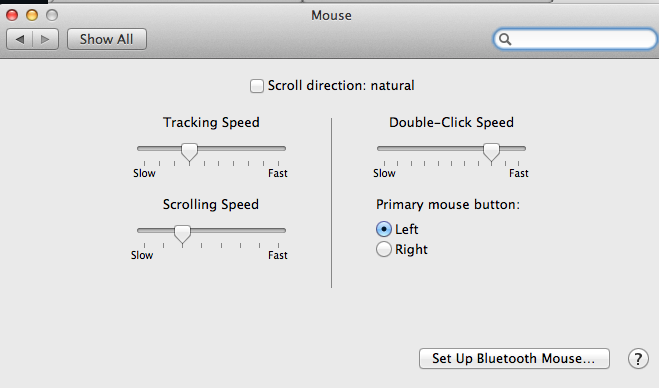Image resolution: width=659 pixels, height=388 pixels.
Task: Click Show All button
Action: (x=107, y=40)
